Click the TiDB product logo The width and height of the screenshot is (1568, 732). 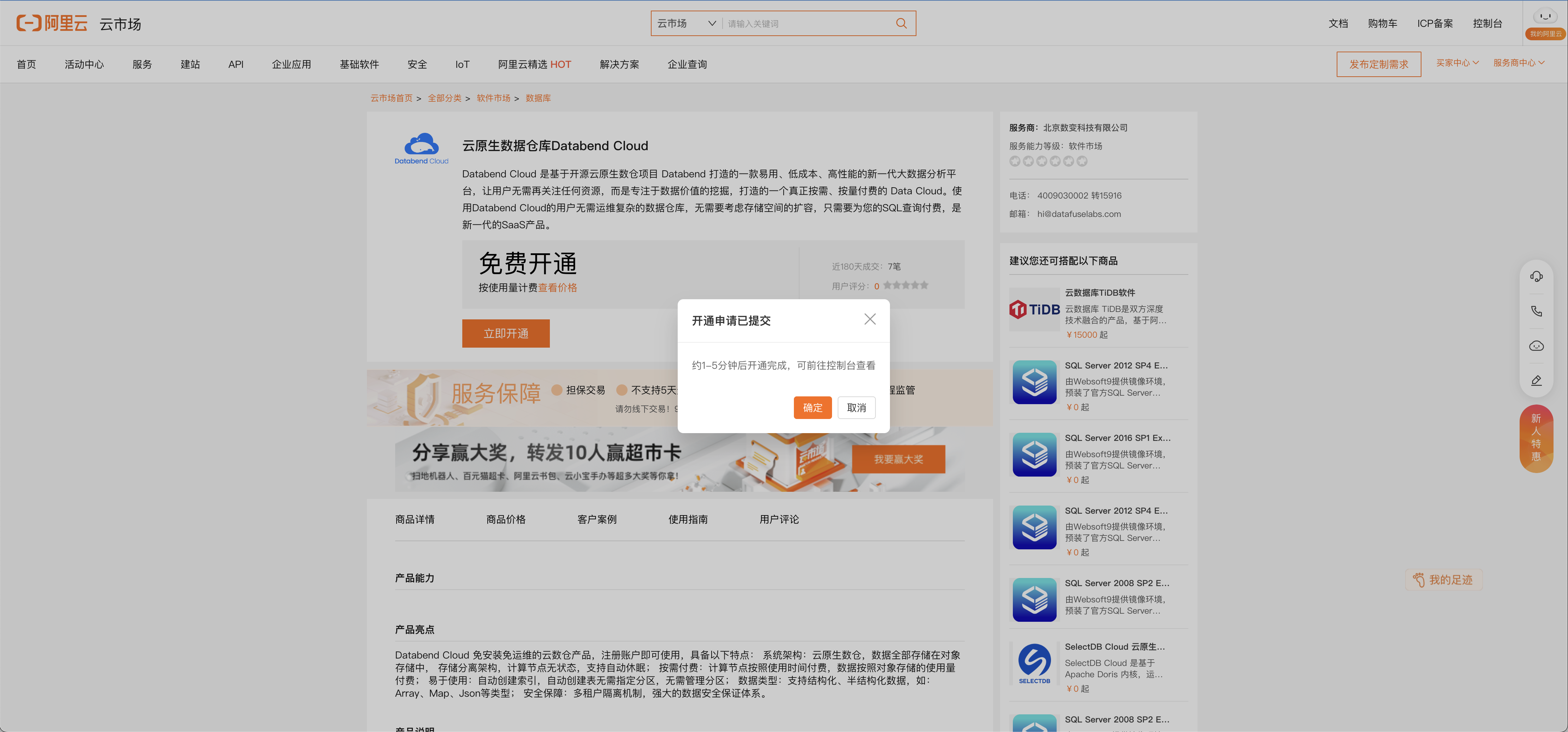1034,309
